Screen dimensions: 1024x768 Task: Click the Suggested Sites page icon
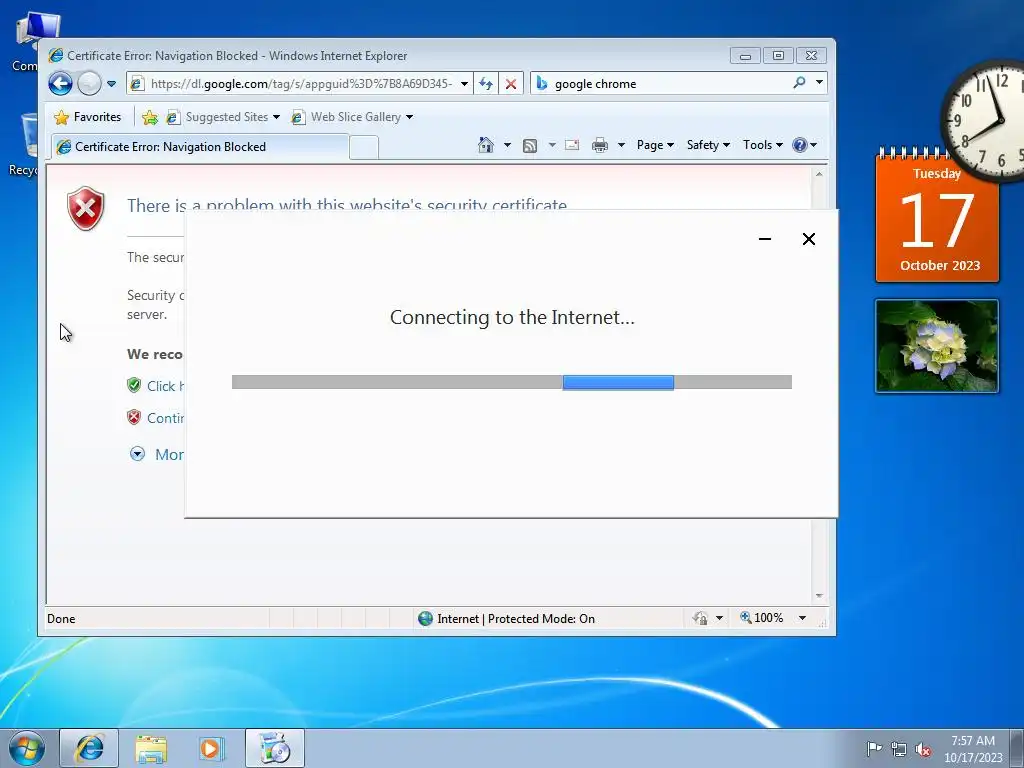pyautogui.click(x=173, y=118)
